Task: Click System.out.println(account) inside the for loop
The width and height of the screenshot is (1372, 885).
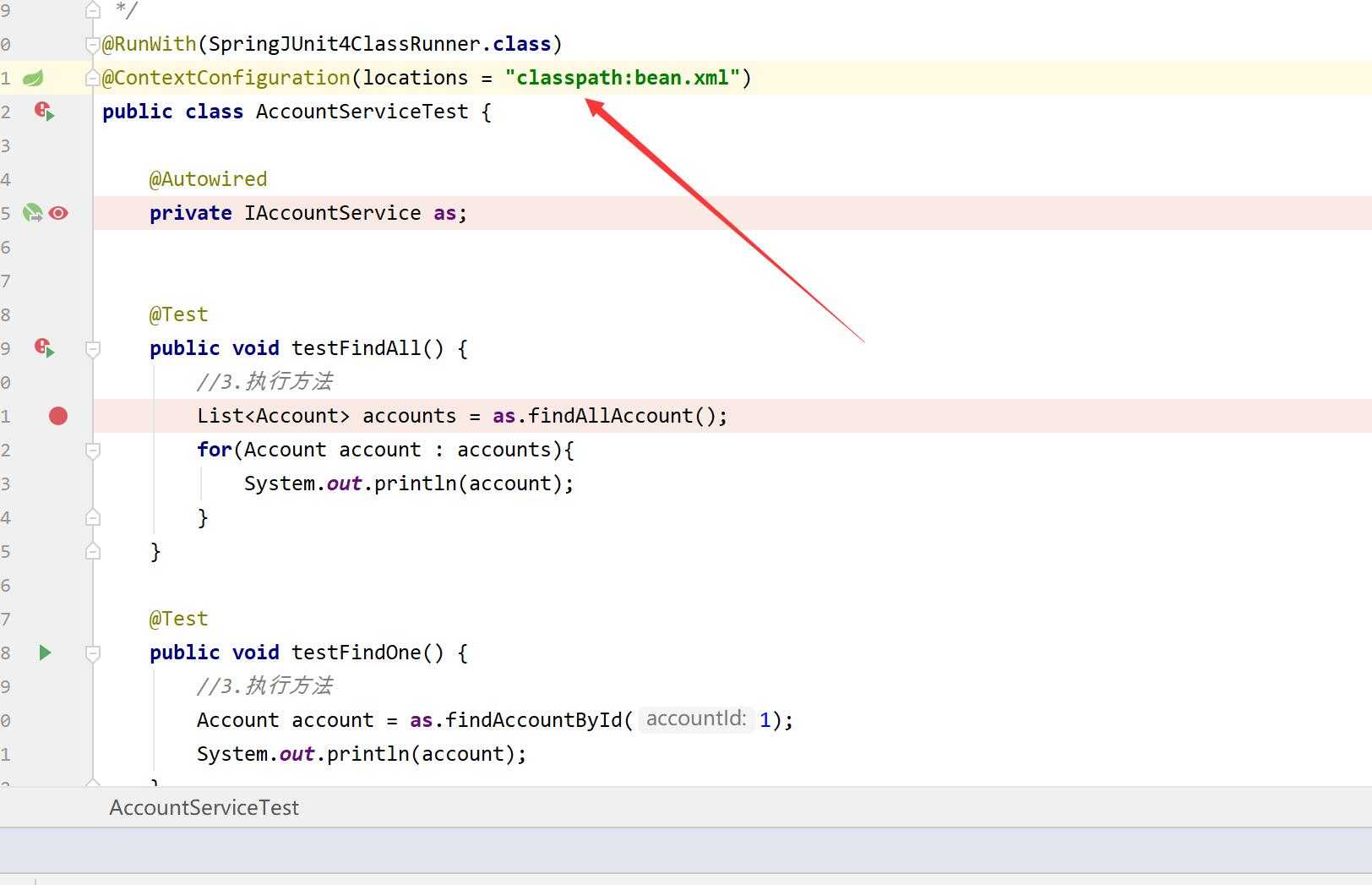Action: point(409,483)
